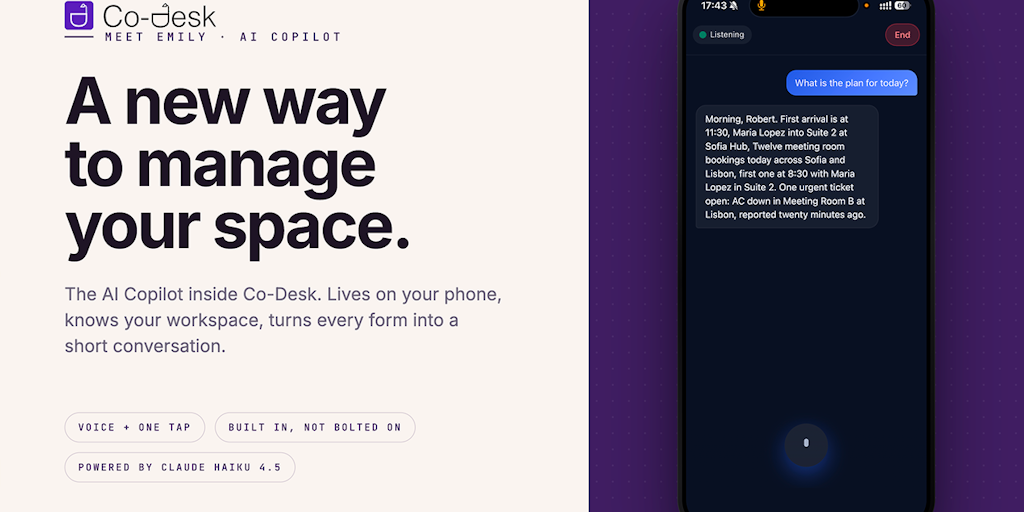Click the BUILT IN, NOT BOLTED ON pill
Screen dimensions: 1024x512
(x=315, y=427)
